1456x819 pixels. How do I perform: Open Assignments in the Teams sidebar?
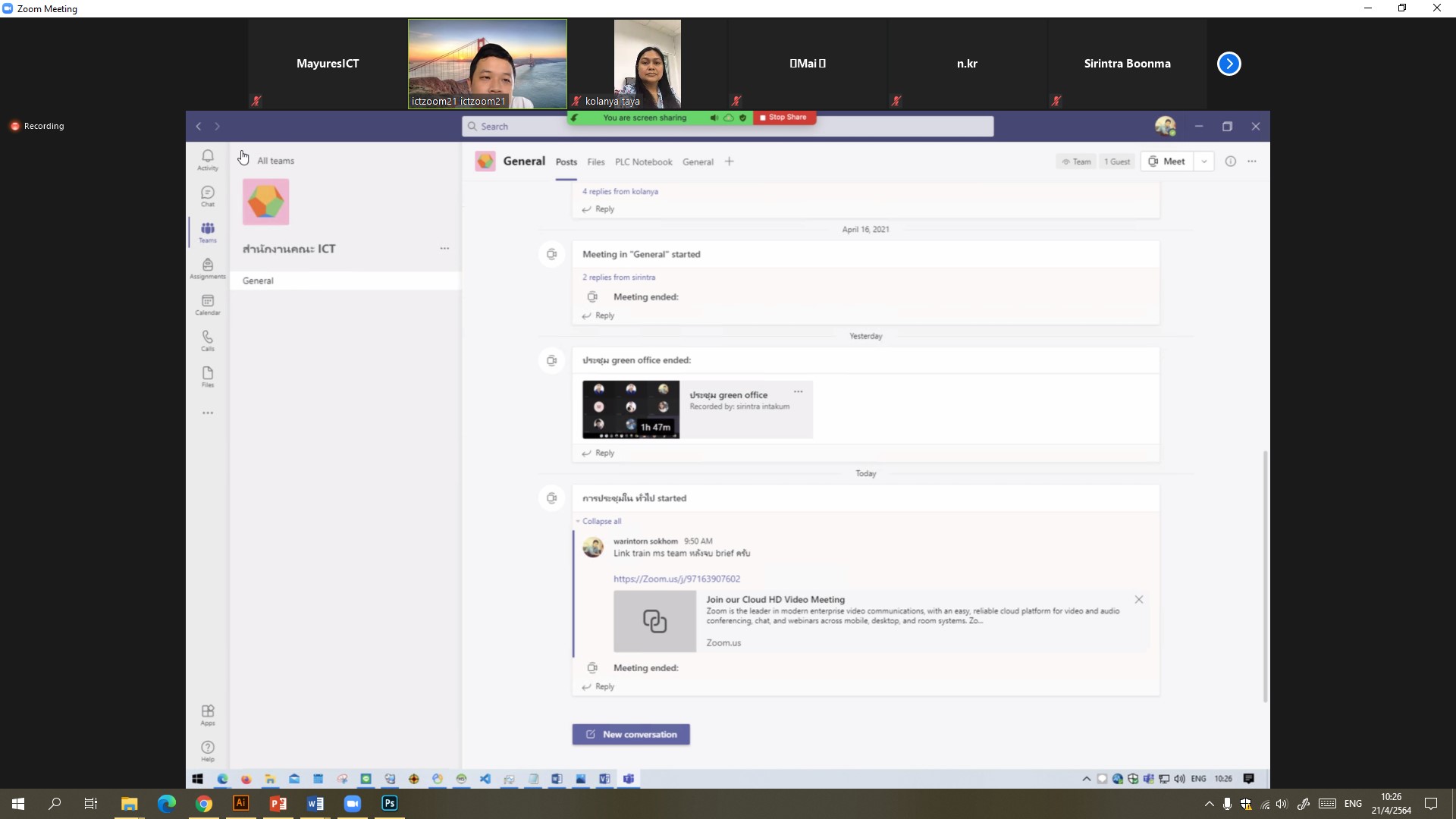coord(208,268)
